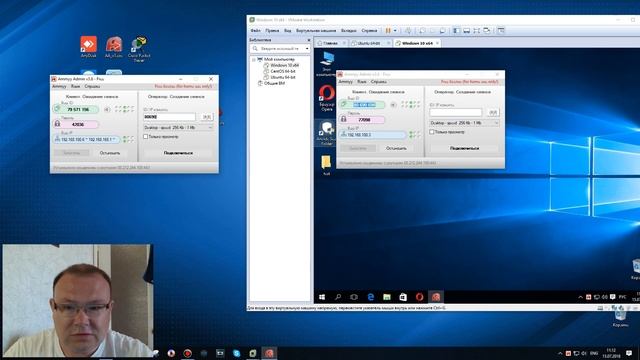Viewport: 640px width, 360px height.
Task: Open the dropdown arrow next to VMware pause button
Action: [395, 31]
